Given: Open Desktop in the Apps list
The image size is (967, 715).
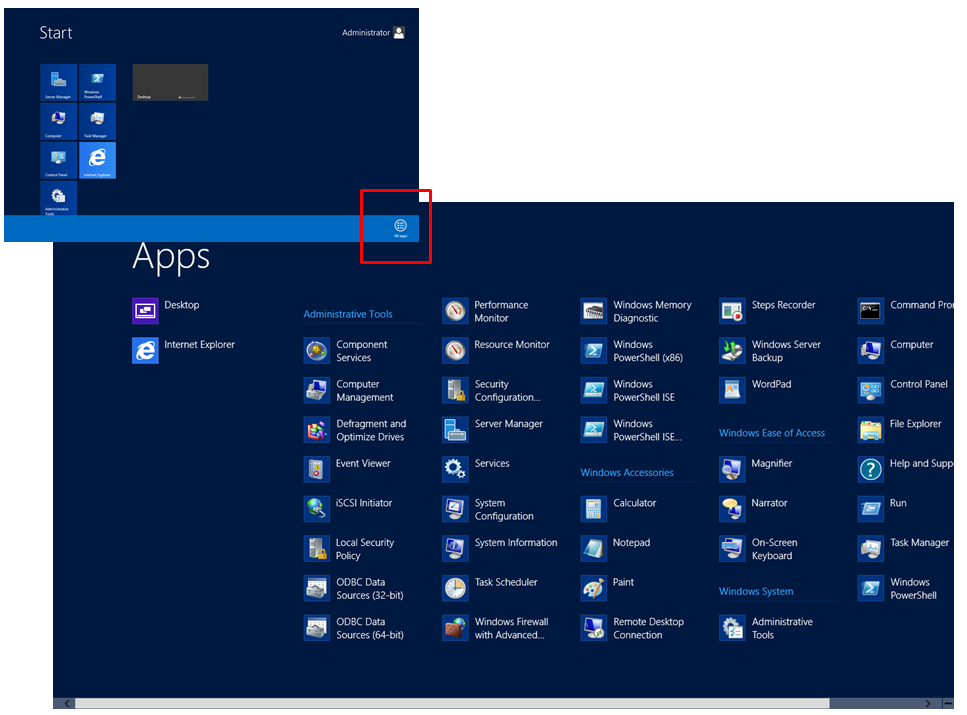Looking at the screenshot, I should (167, 310).
